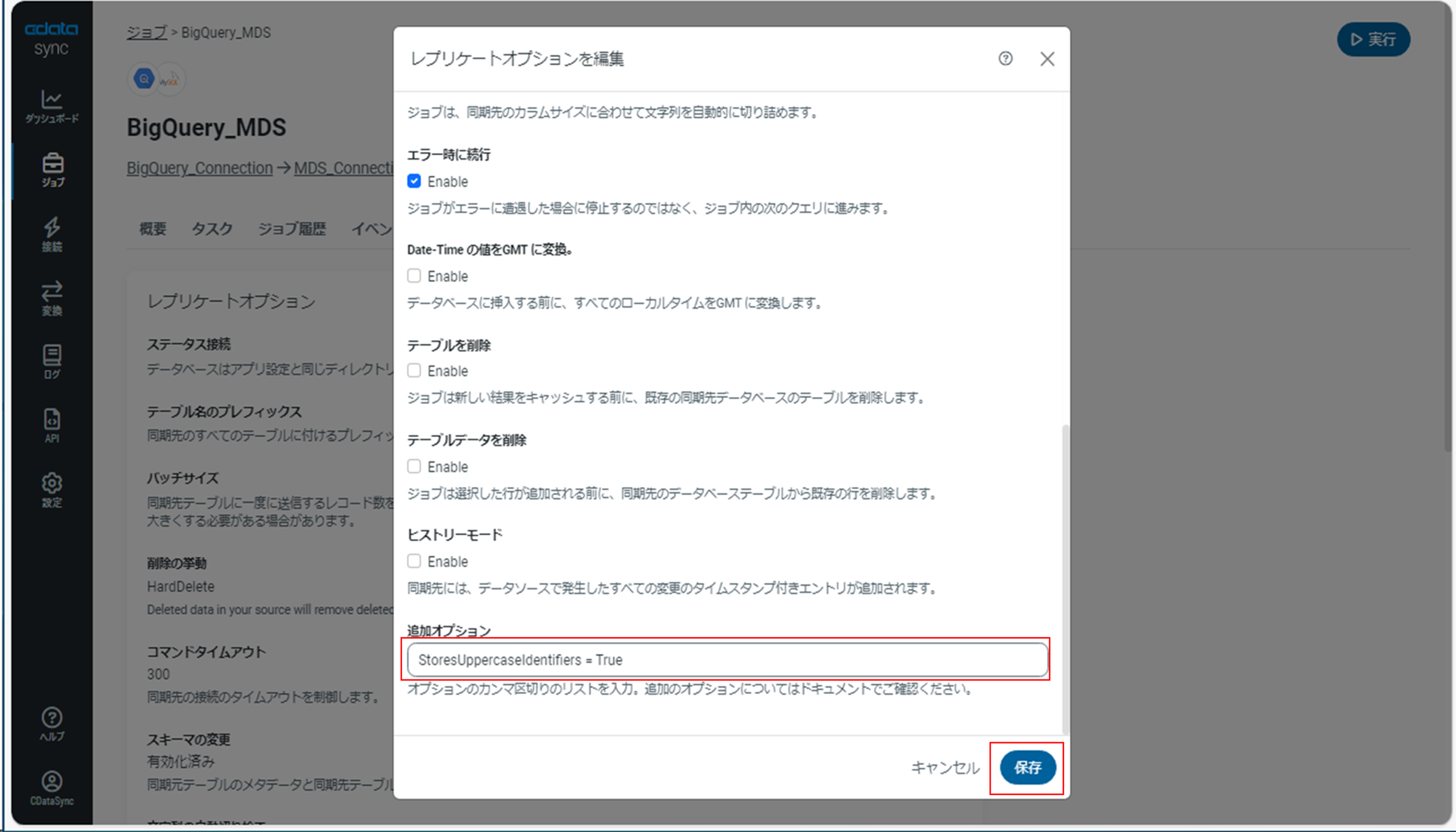The image size is (1456, 832).
Task: Enable the テーブルデータを削除 checkbox
Action: 413,466
